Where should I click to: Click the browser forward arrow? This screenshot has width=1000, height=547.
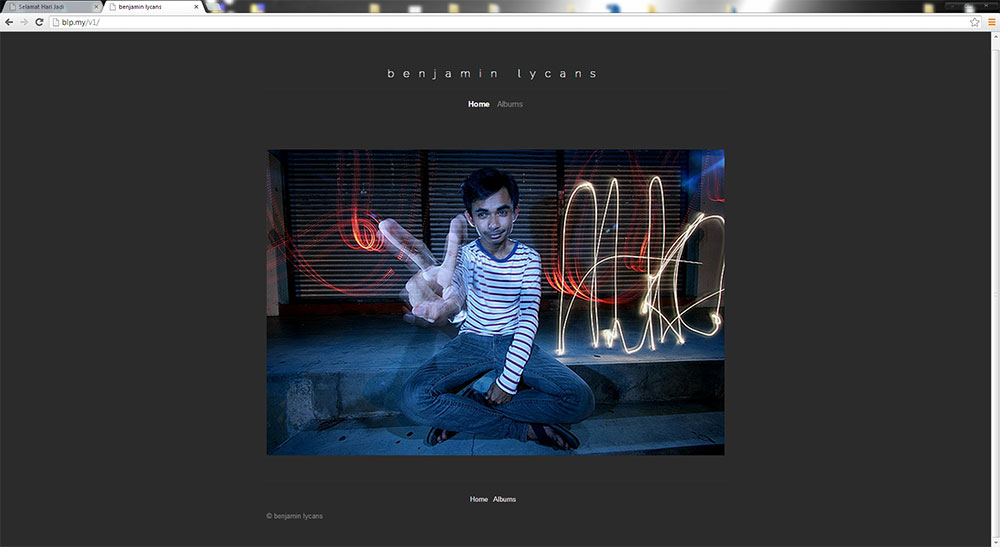click(x=24, y=22)
